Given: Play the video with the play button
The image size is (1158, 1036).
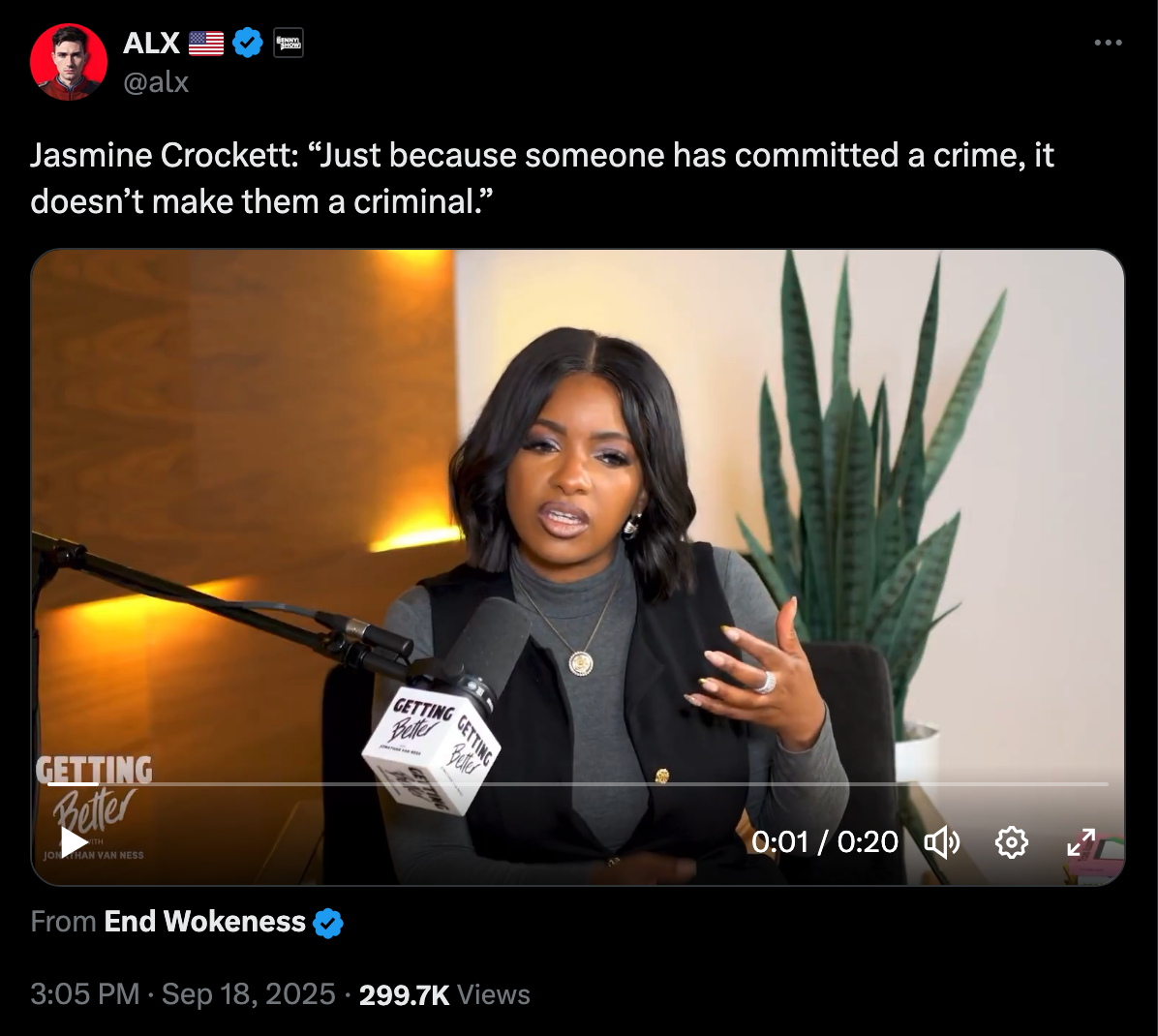Looking at the screenshot, I should [74, 842].
